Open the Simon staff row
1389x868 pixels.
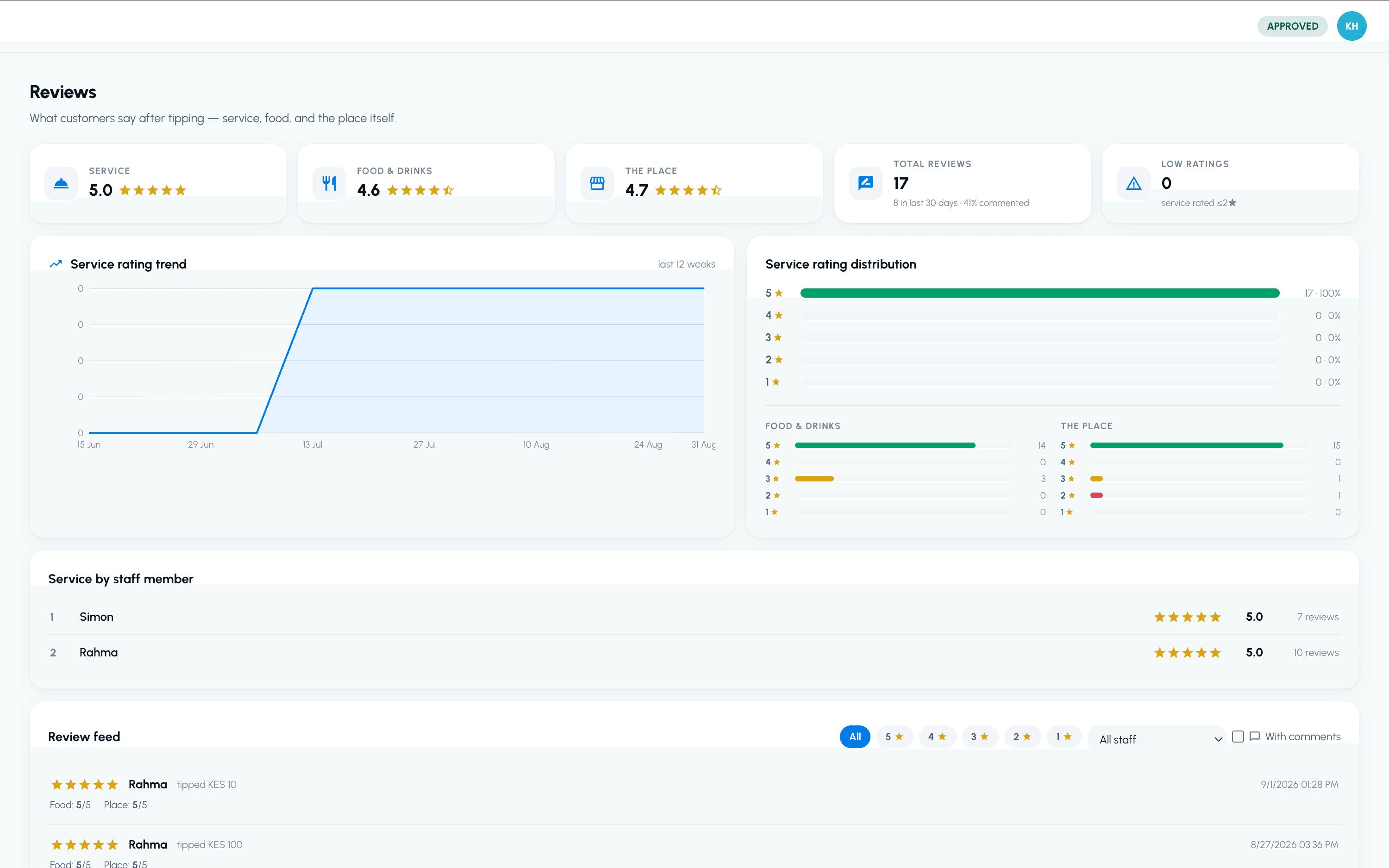tap(694, 617)
